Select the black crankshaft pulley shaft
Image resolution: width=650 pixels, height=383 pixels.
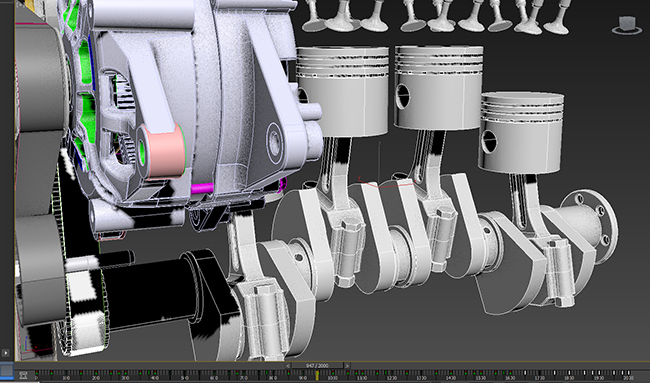click(149, 290)
